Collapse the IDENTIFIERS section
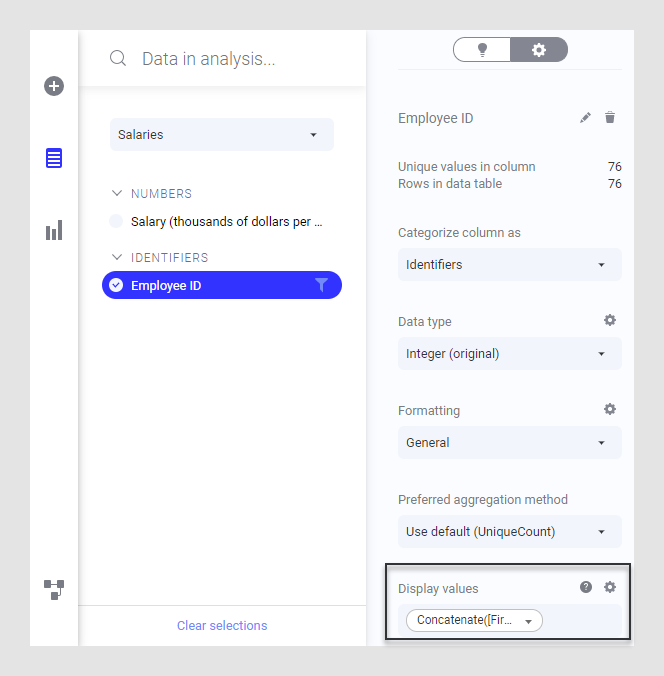Screen dimensions: 664x676 117,258
